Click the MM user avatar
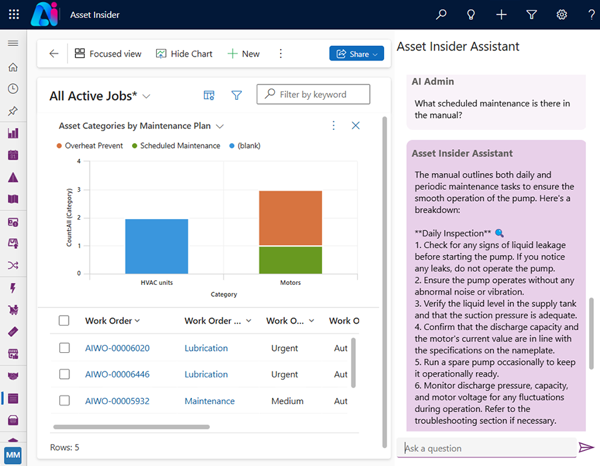The height and width of the screenshot is (466, 600). [x=13, y=455]
